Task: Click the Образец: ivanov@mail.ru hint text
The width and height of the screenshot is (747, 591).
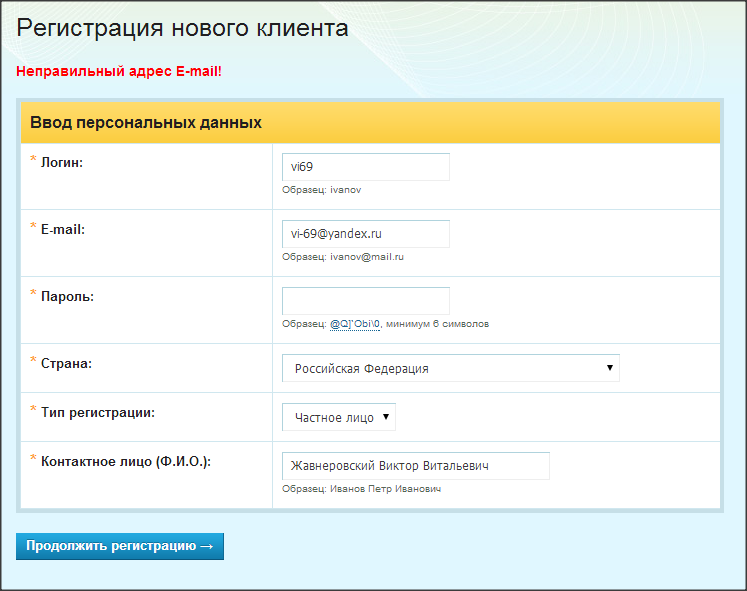Action: [342, 257]
